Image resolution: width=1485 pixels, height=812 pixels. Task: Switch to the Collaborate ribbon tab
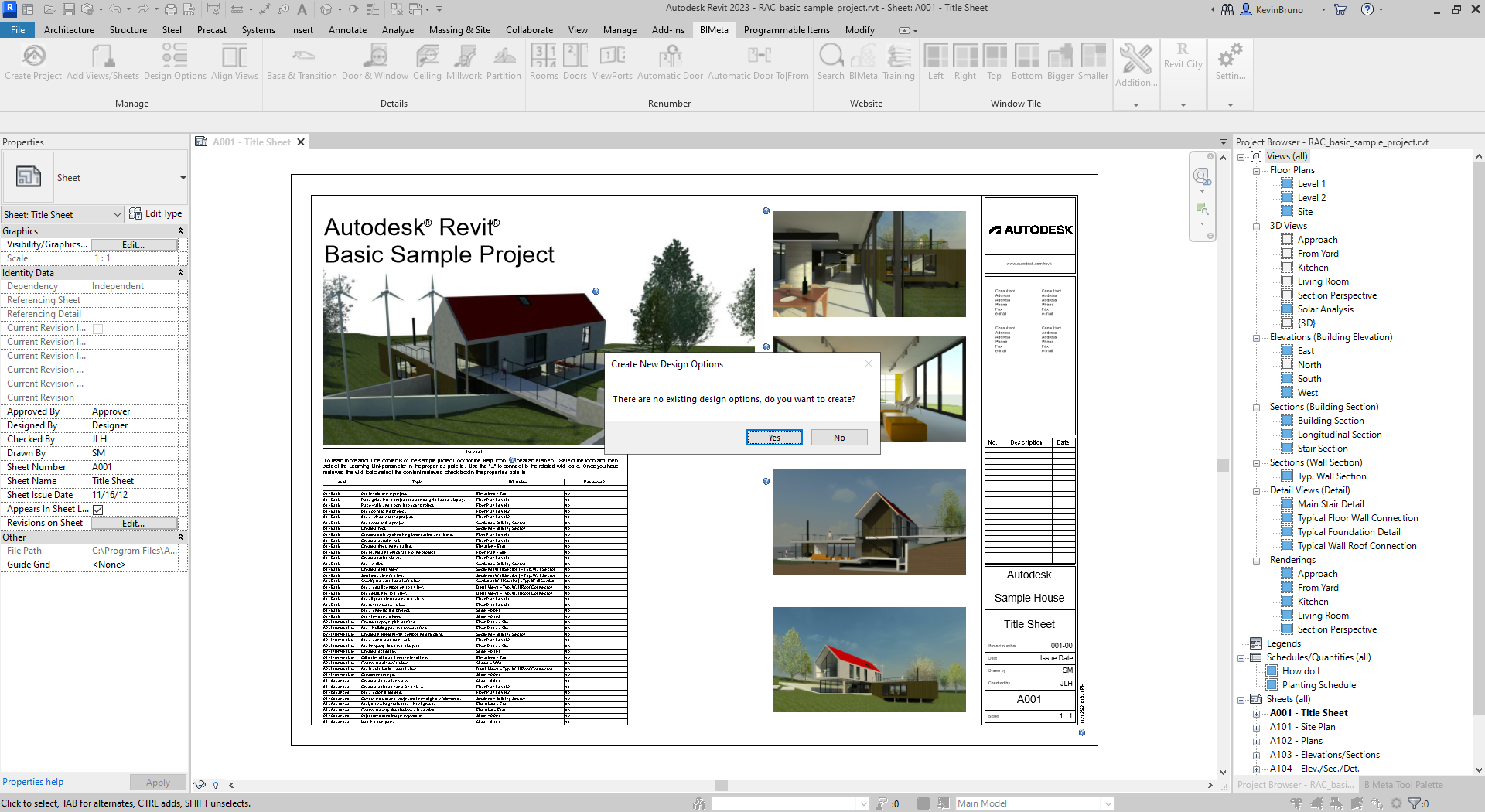(530, 30)
